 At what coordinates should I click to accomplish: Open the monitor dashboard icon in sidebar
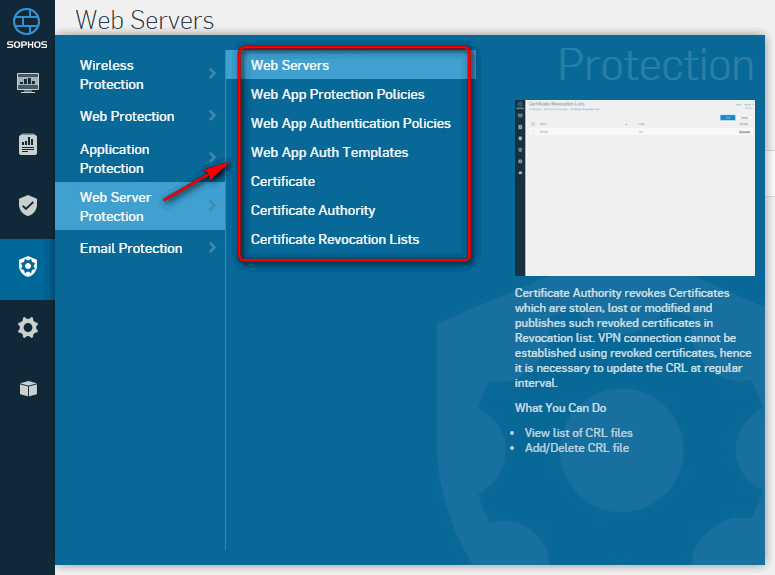coord(28,83)
